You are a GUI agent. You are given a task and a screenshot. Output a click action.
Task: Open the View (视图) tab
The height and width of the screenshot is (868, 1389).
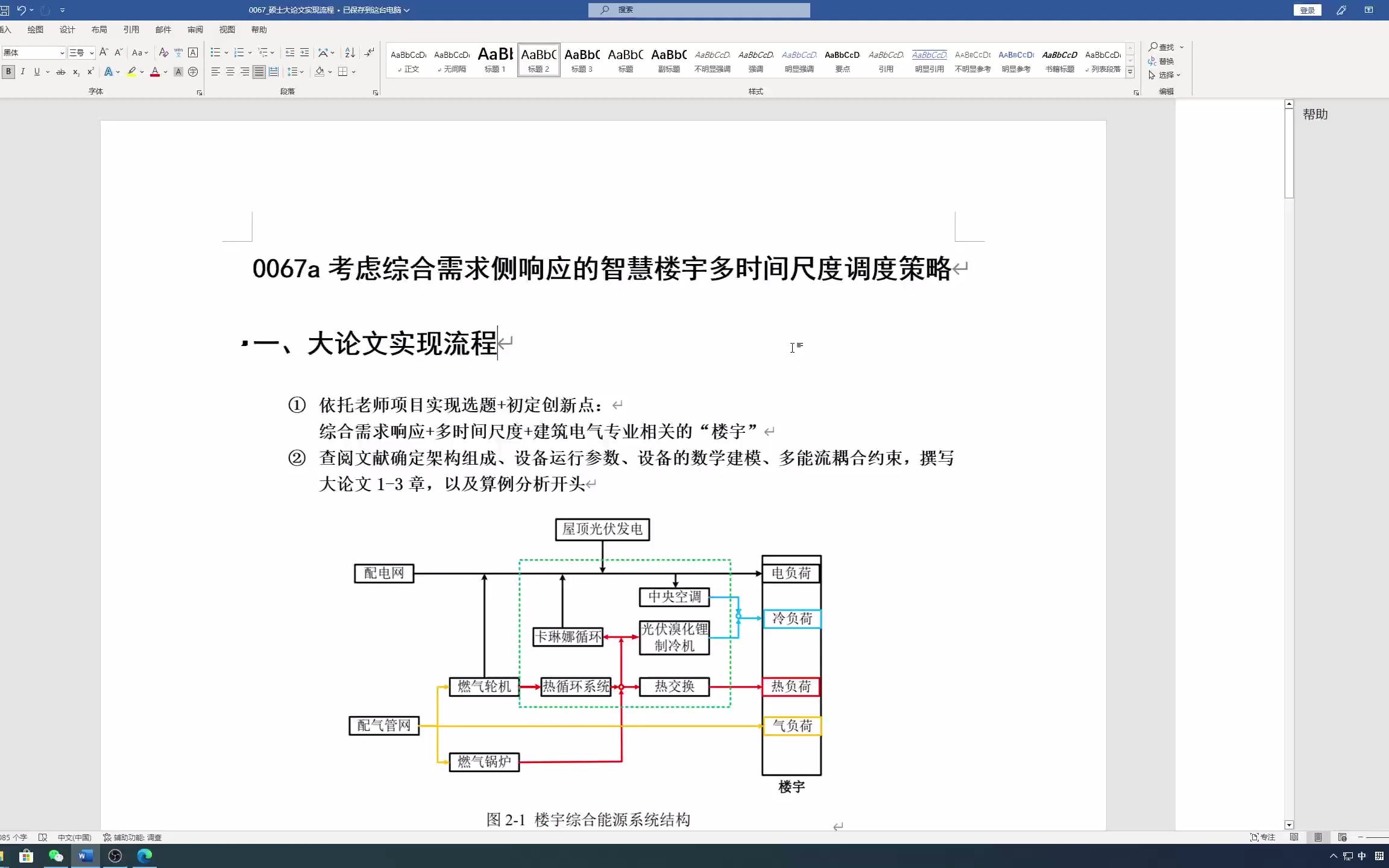[227, 30]
